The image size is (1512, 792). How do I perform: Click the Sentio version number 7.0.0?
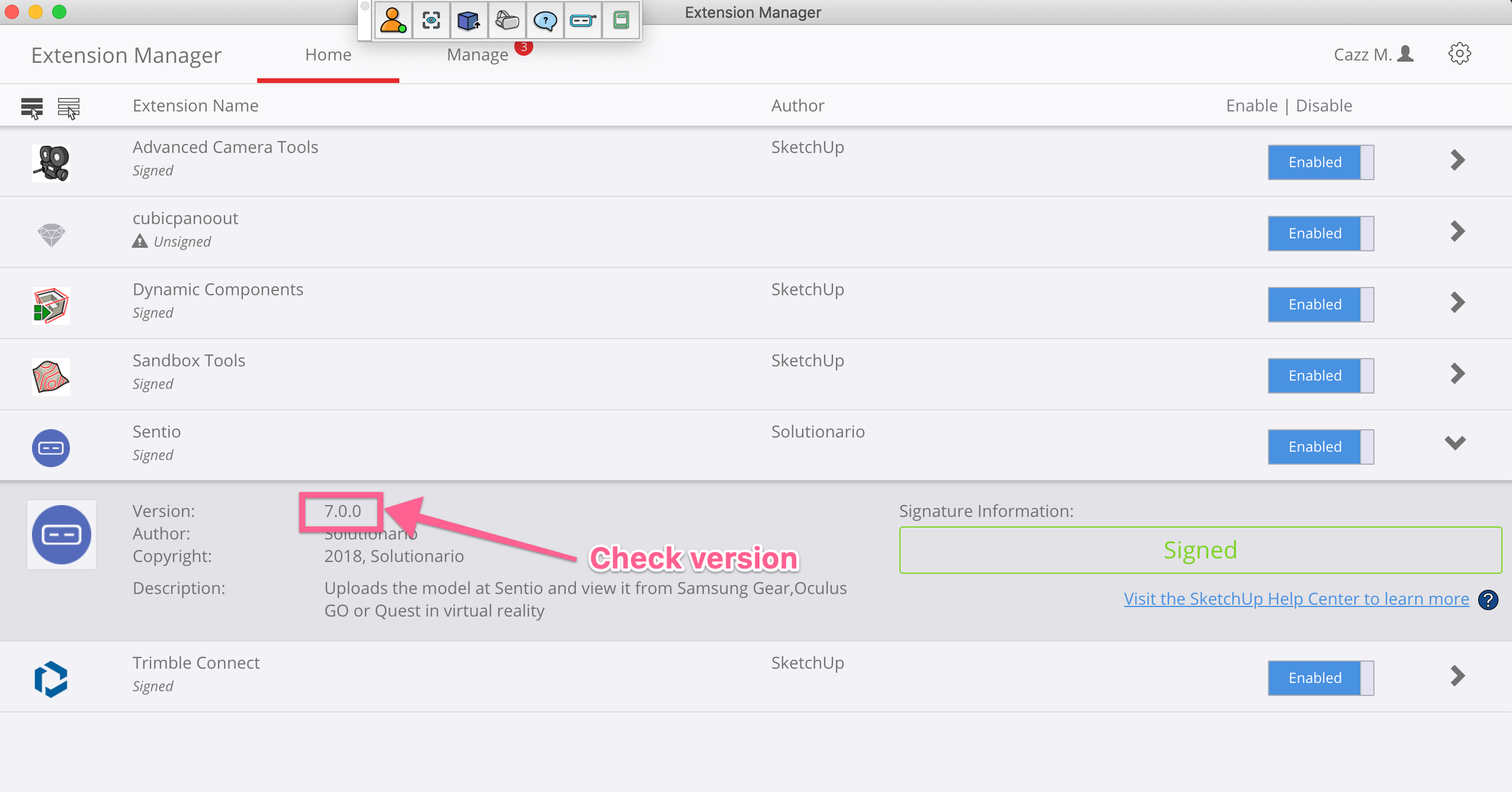342,511
